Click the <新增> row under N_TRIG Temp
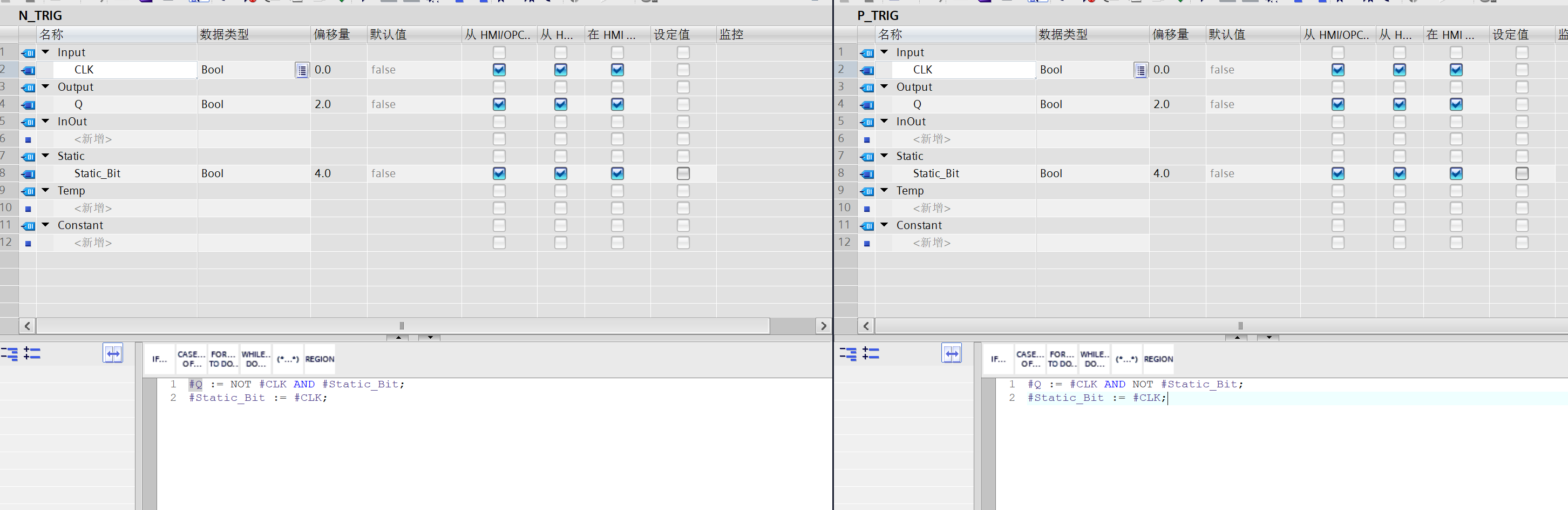The width and height of the screenshot is (1568, 510). [93, 209]
